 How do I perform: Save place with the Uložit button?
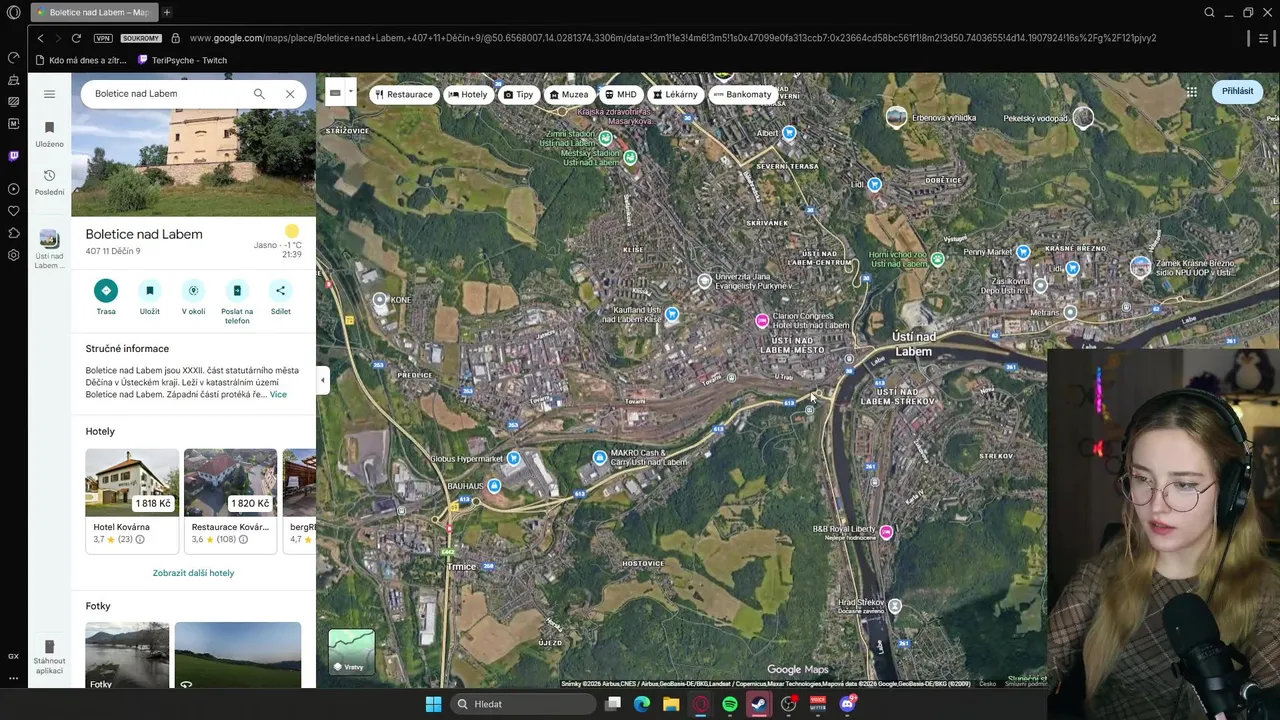click(150, 298)
